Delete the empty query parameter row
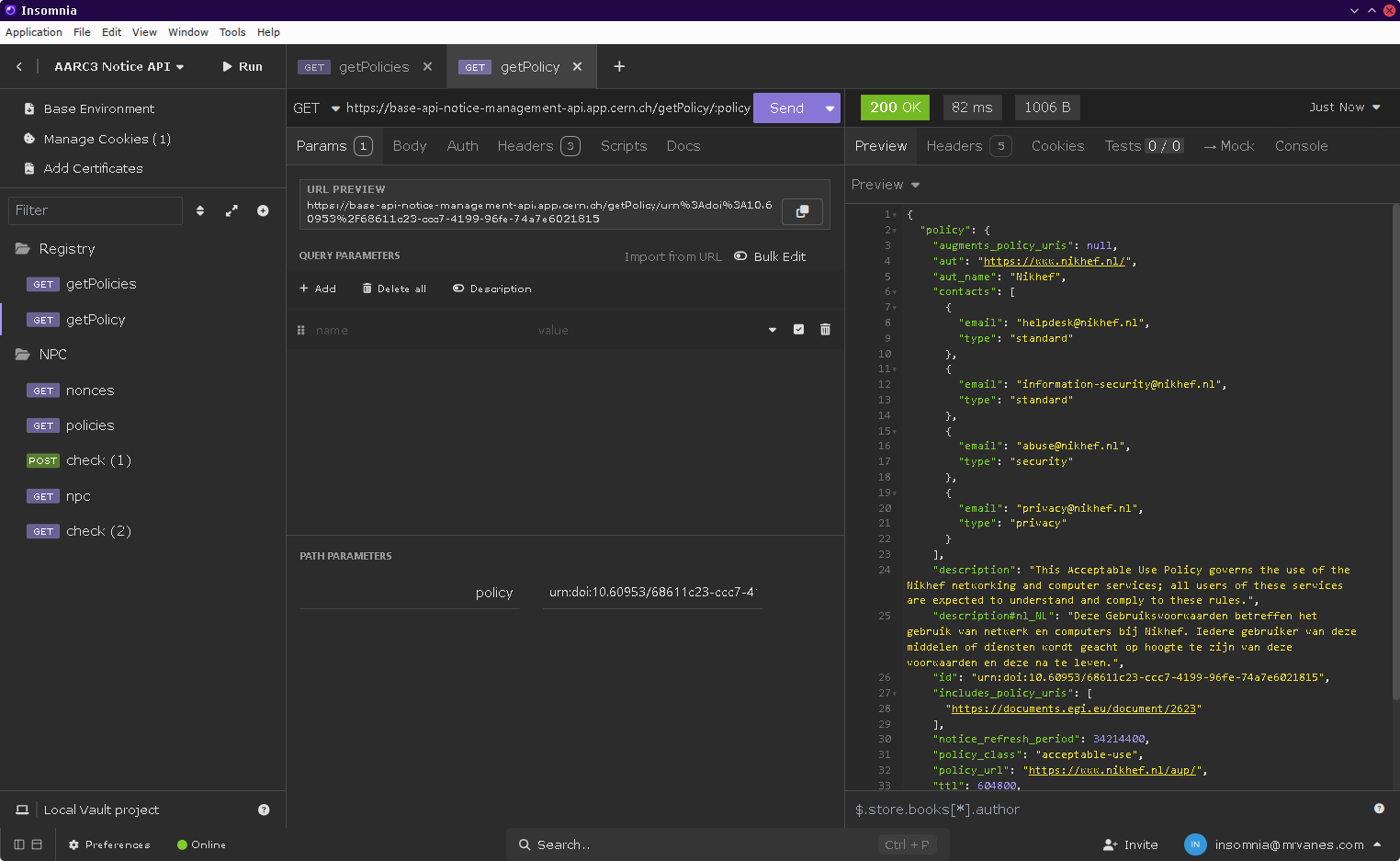This screenshot has width=1400, height=861. (x=825, y=330)
